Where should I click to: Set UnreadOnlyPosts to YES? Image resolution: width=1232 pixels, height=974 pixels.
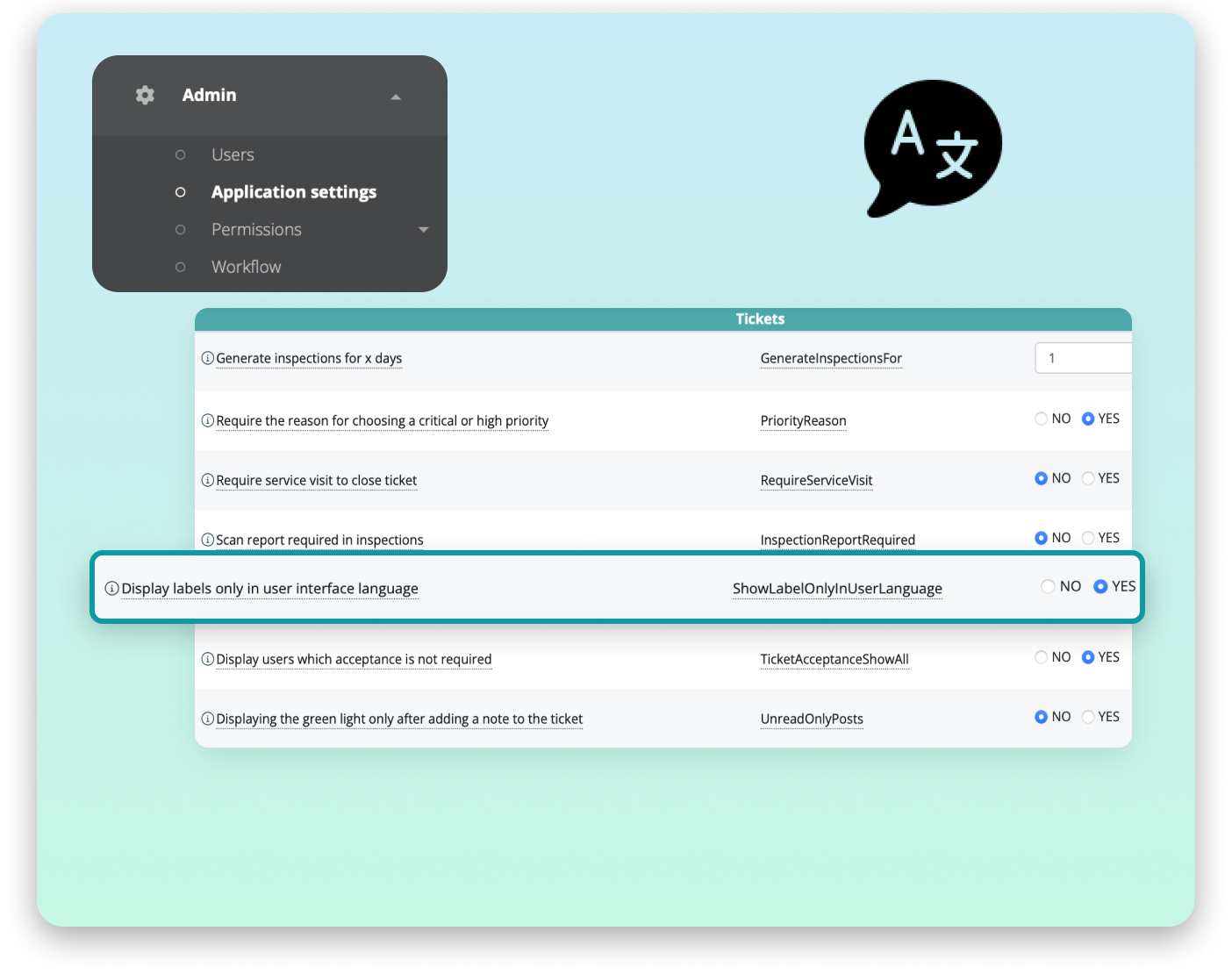pyautogui.click(x=1088, y=717)
